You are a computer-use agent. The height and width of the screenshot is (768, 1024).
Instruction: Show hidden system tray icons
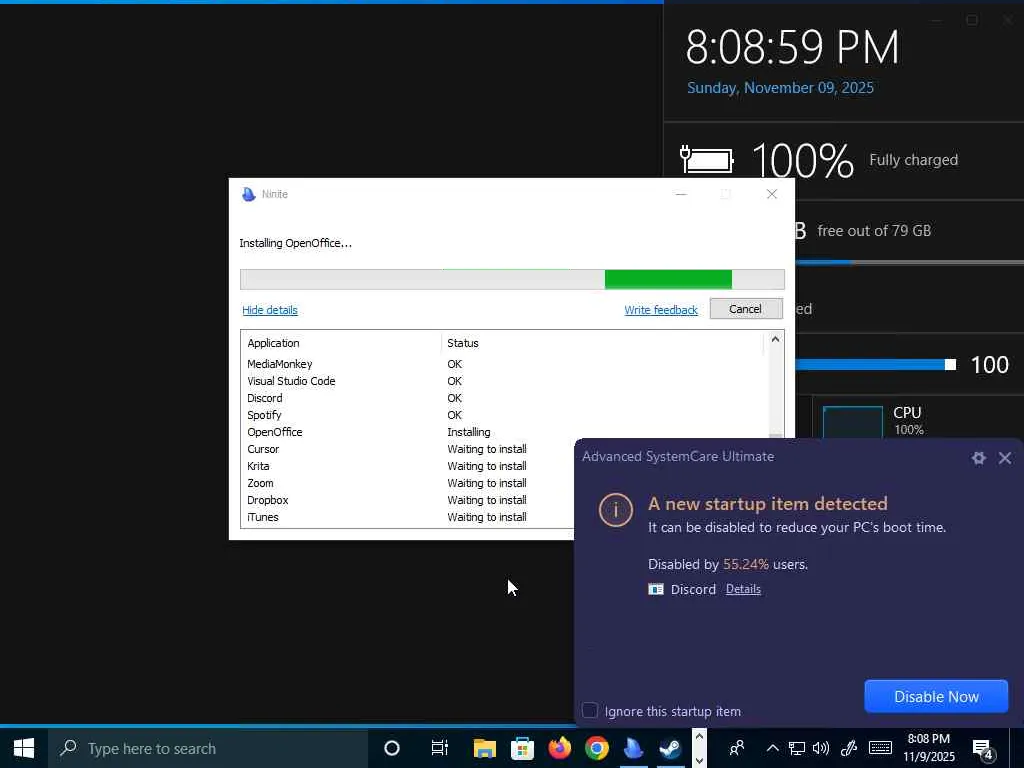coord(773,748)
